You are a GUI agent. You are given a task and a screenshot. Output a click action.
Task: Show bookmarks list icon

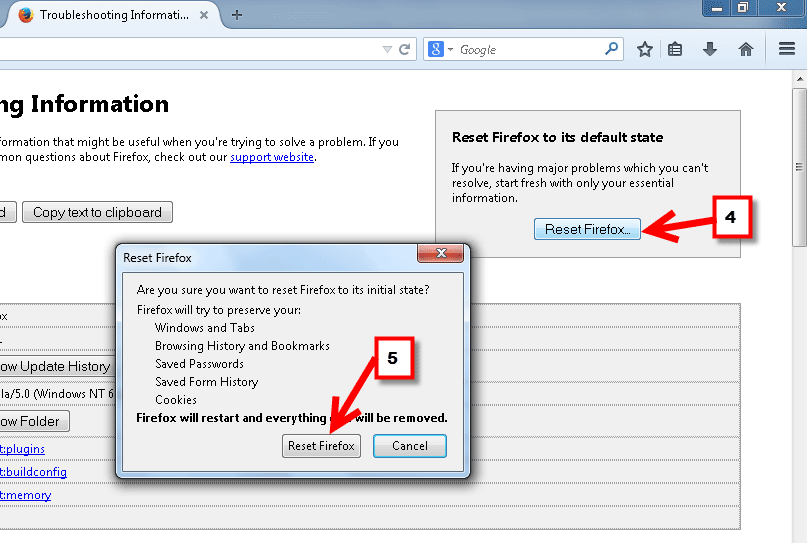pos(675,49)
